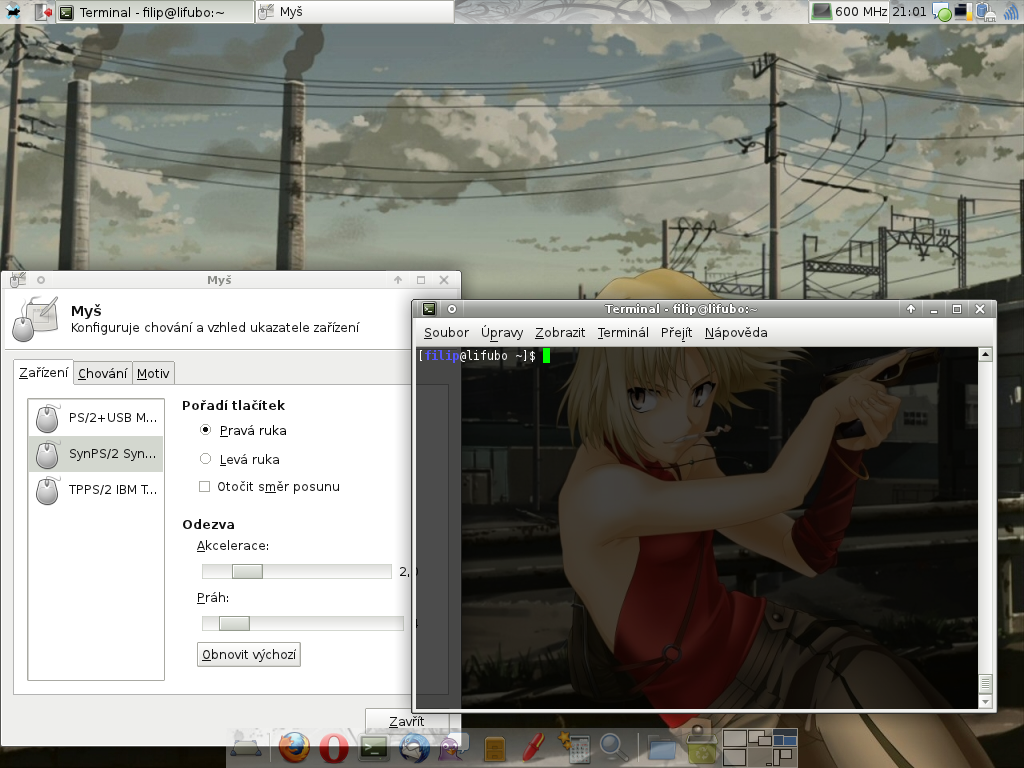The width and height of the screenshot is (1024, 768).
Task: Click the 21:01 clock in panel
Action: [x=909, y=12]
